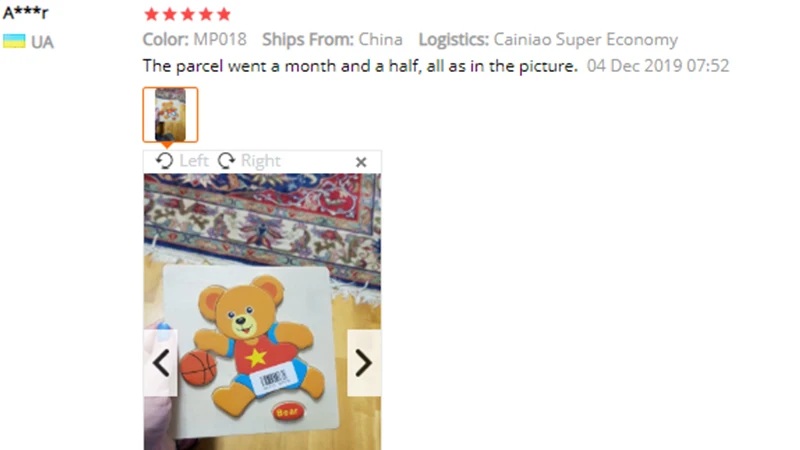Click the 'Ships From: China' text
800x450 pixels.
(x=332, y=39)
